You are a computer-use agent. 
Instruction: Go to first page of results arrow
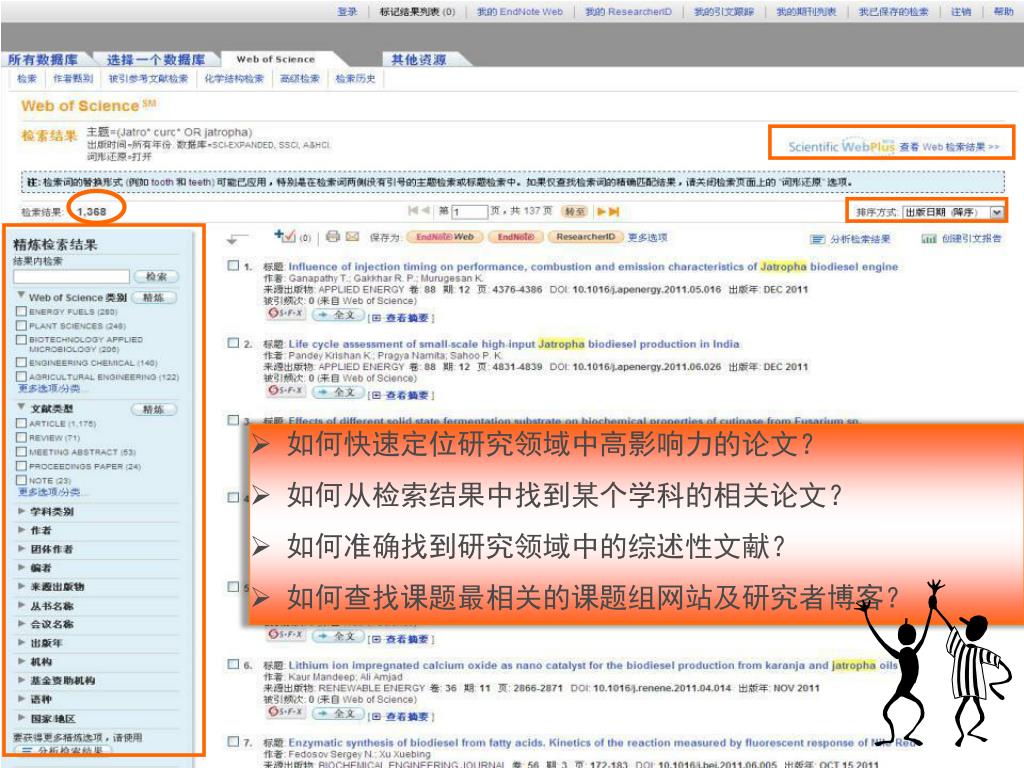[413, 210]
